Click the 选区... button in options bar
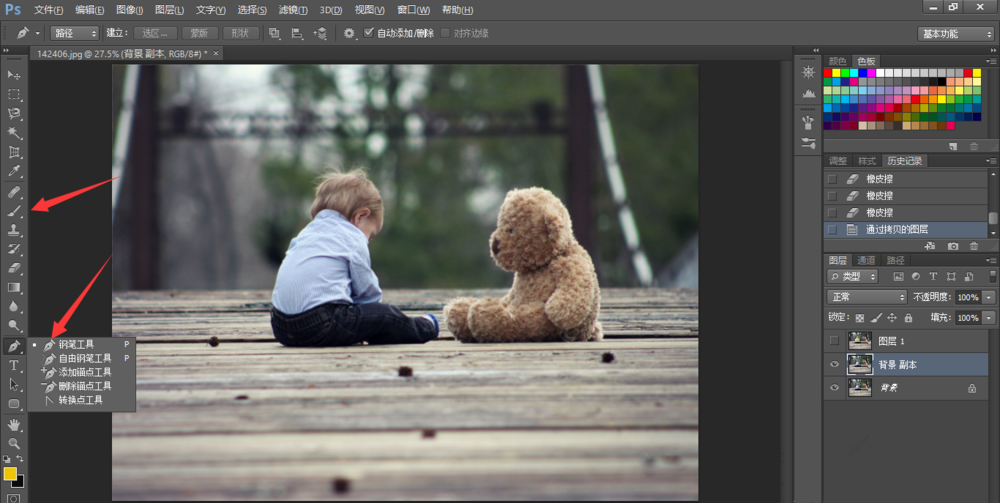Viewport: 1000px width, 503px height. [x=153, y=33]
